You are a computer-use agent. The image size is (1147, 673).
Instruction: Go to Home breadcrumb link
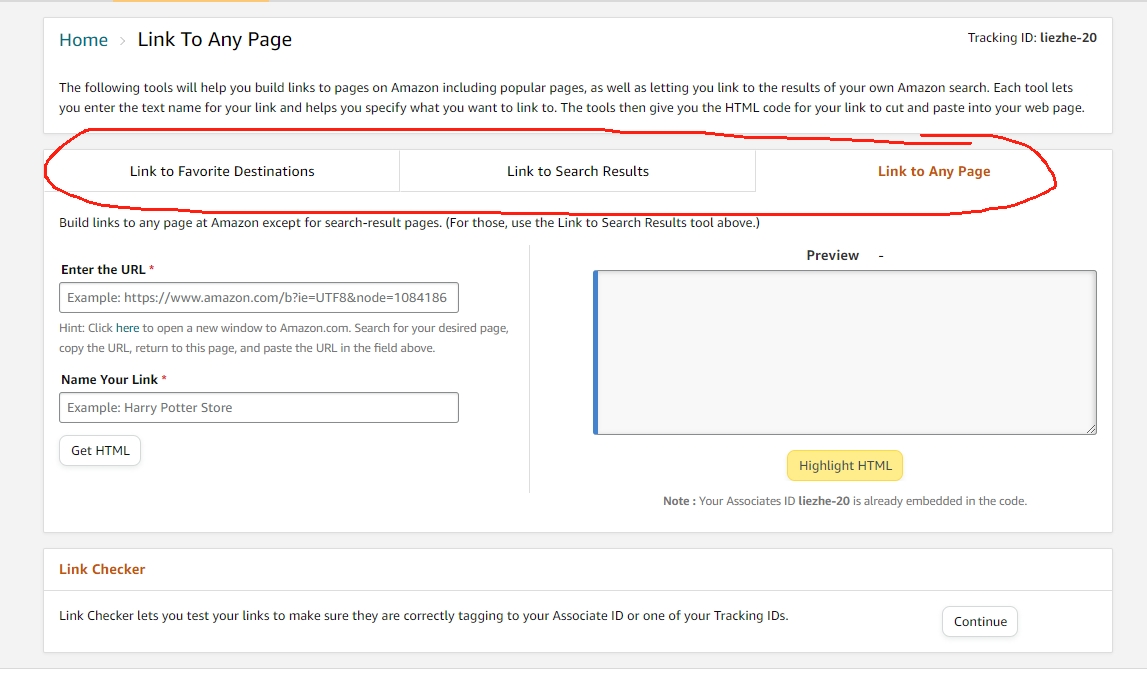point(83,40)
